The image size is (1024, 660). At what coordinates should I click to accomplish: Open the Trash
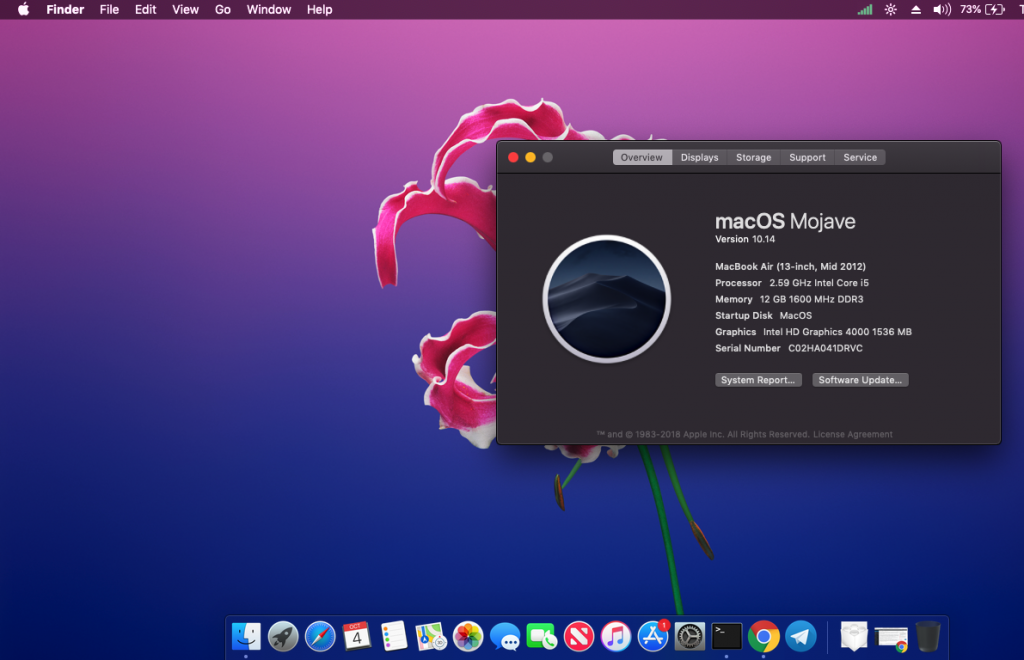[x=926, y=636]
